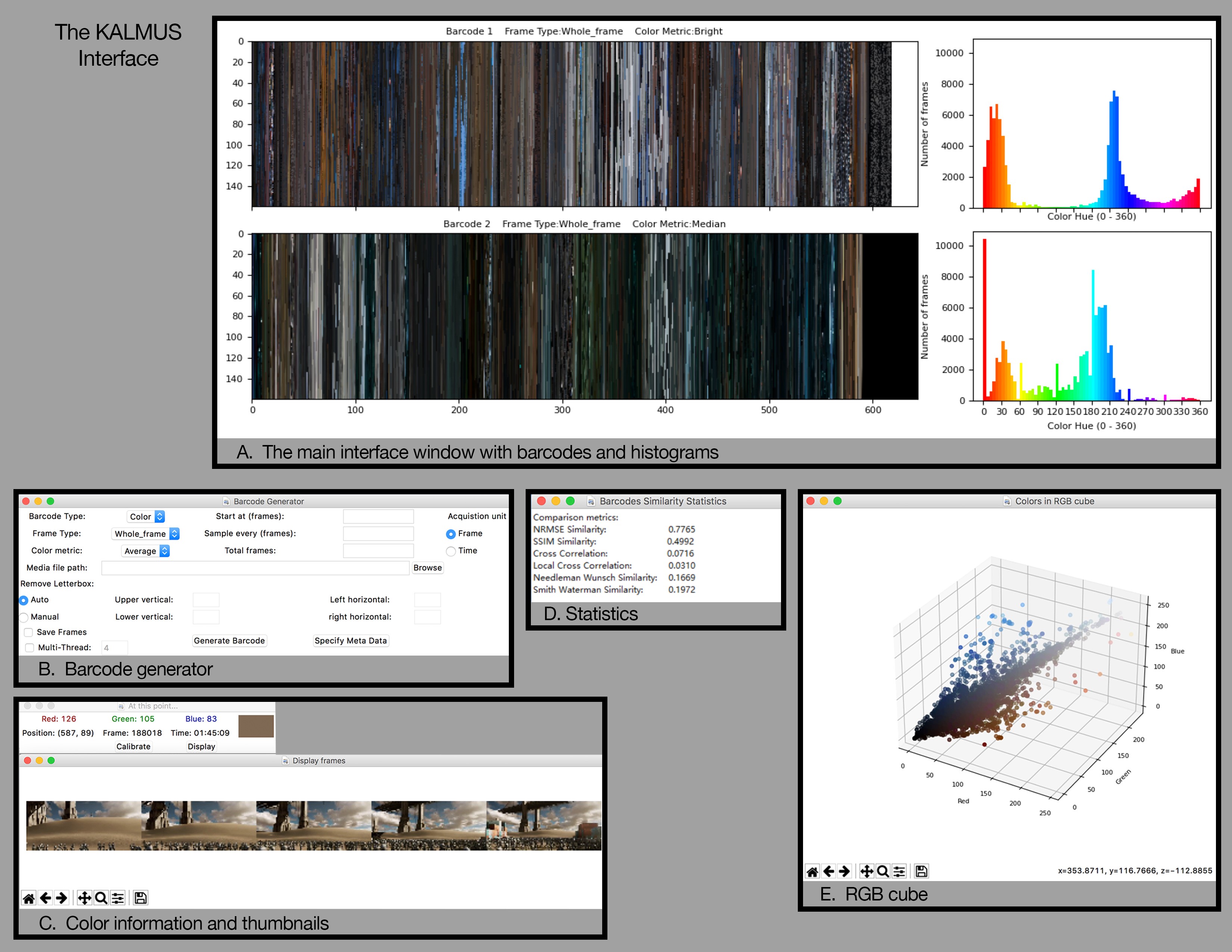Click Specify Meta Data button
The image size is (1232, 952).
pos(351,641)
